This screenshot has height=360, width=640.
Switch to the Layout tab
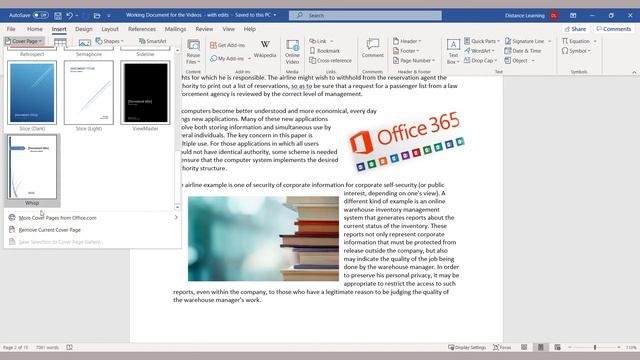coord(110,29)
